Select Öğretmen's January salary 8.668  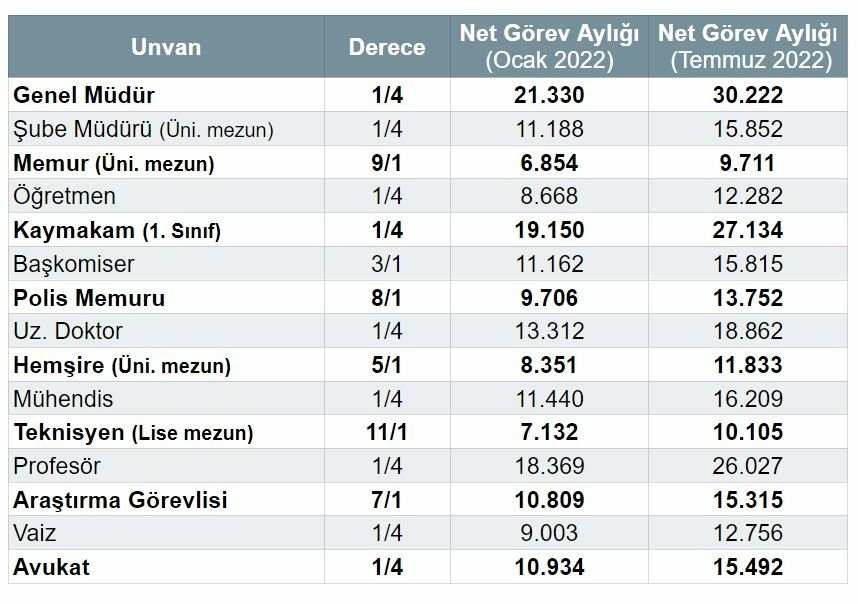[x=549, y=197]
